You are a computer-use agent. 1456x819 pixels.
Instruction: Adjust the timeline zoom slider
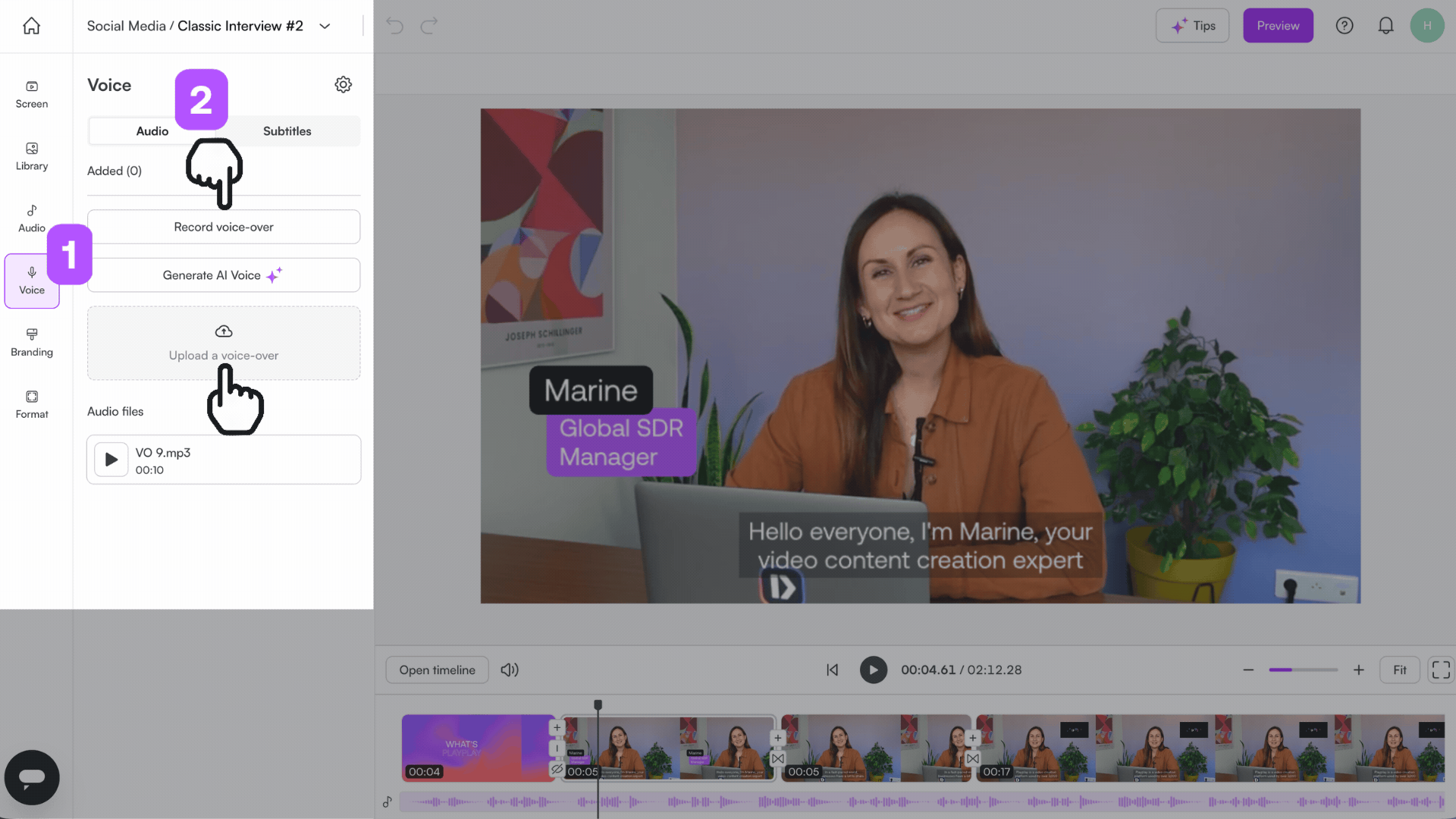pos(1303,670)
